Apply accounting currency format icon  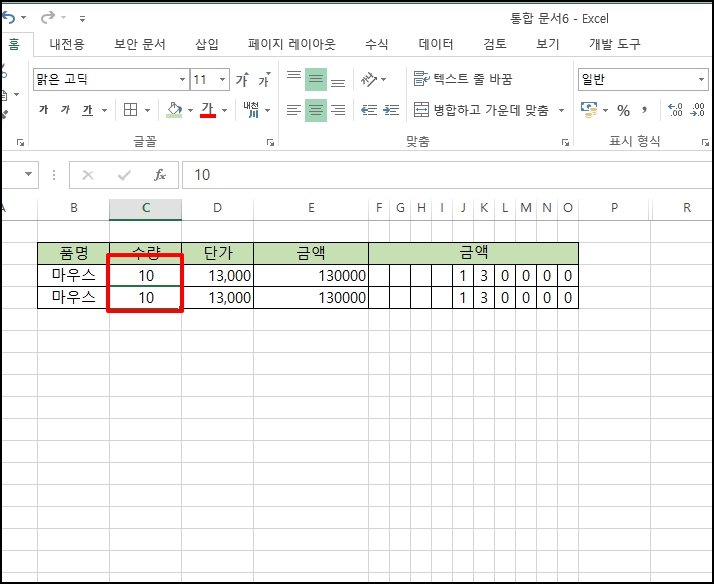(589, 110)
